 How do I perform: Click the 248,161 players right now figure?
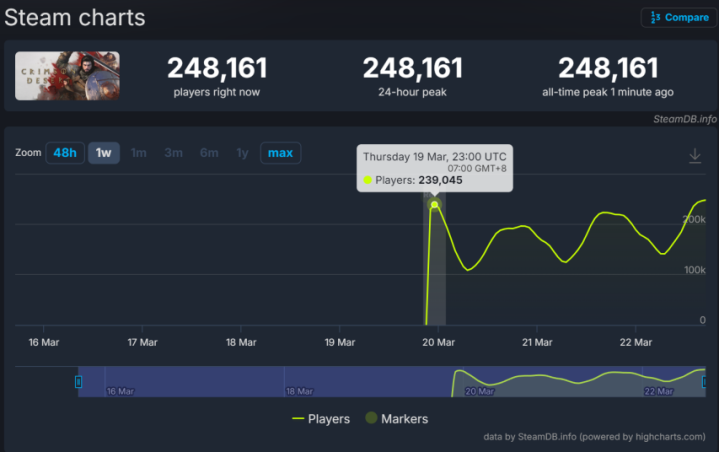point(217,68)
